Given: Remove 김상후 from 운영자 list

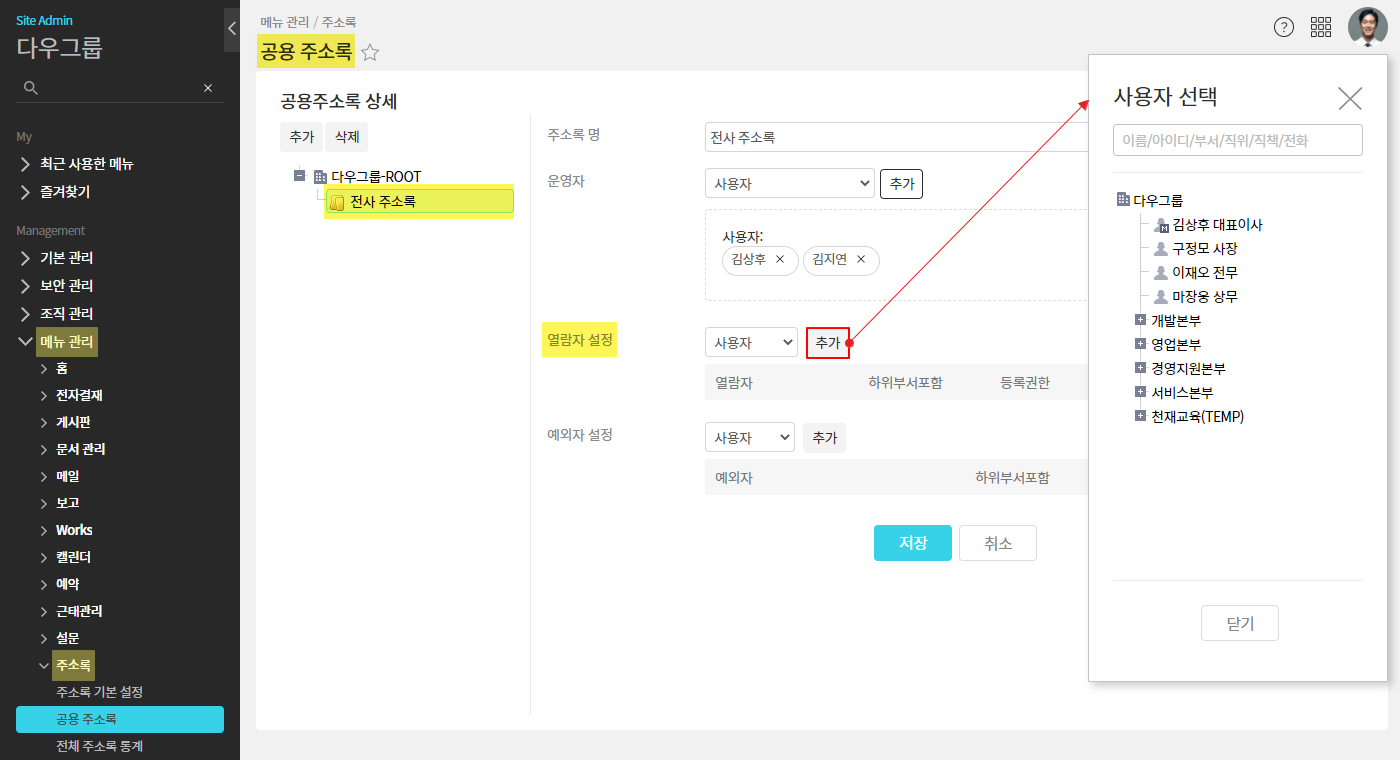Looking at the screenshot, I should [780, 260].
